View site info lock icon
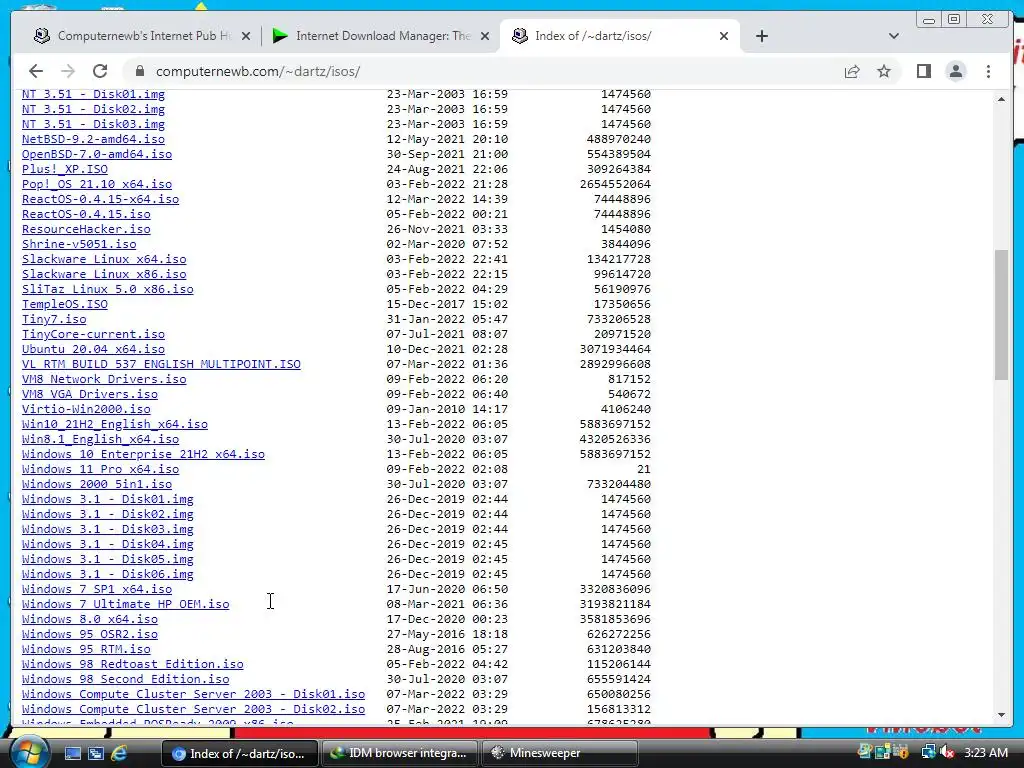 (138, 71)
